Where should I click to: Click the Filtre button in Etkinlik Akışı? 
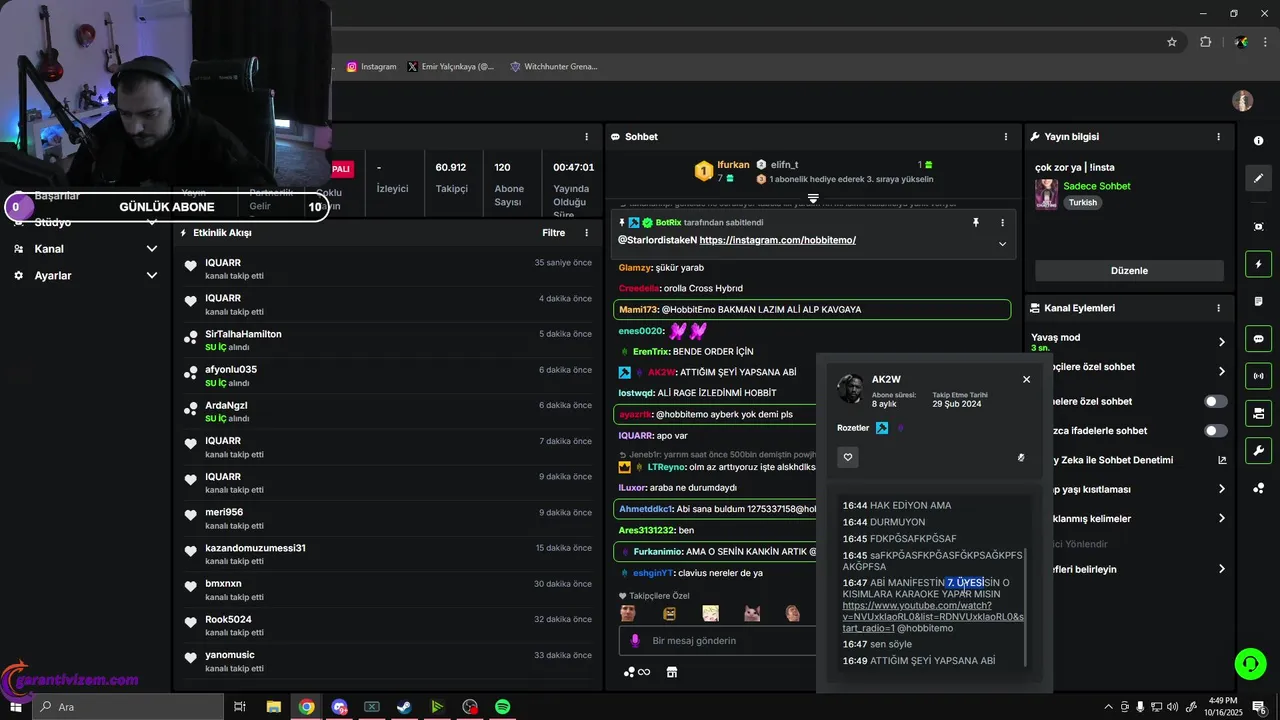(x=553, y=233)
